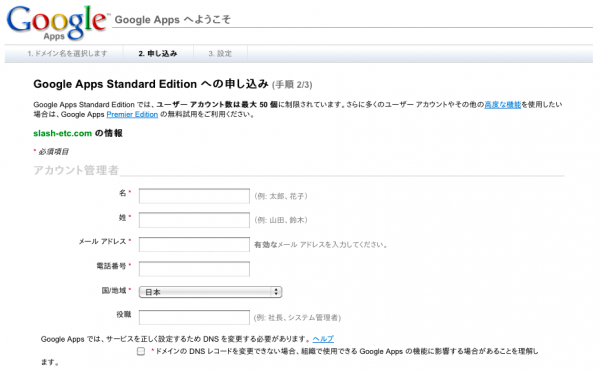Open the 国/地域 dropdown showing 日本
Image resolution: width=600 pixels, height=372 pixels.
pyautogui.click(x=210, y=292)
